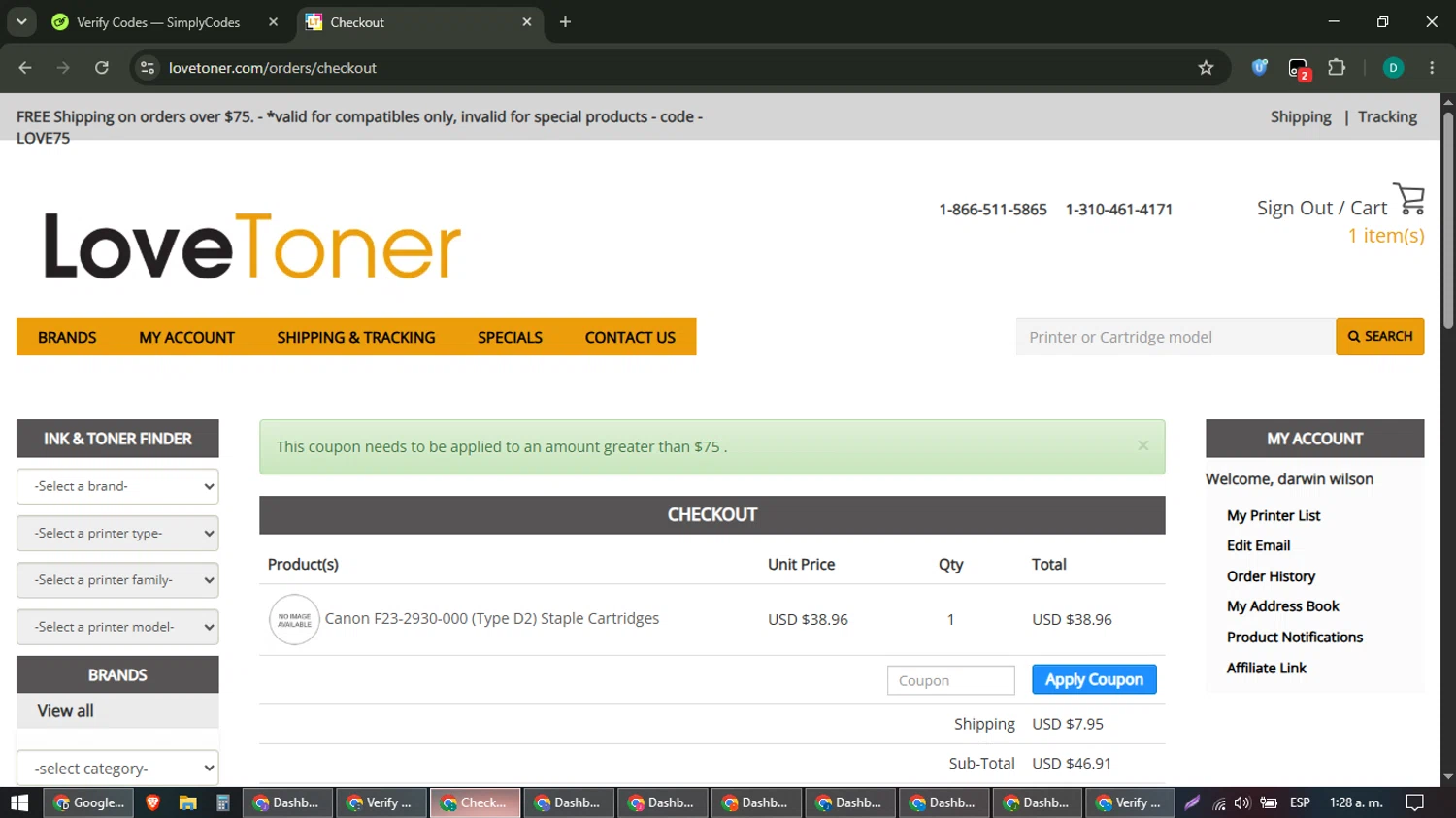The width and height of the screenshot is (1456, 818).
Task: Open the Select a printer family dropdown
Action: pos(117,580)
